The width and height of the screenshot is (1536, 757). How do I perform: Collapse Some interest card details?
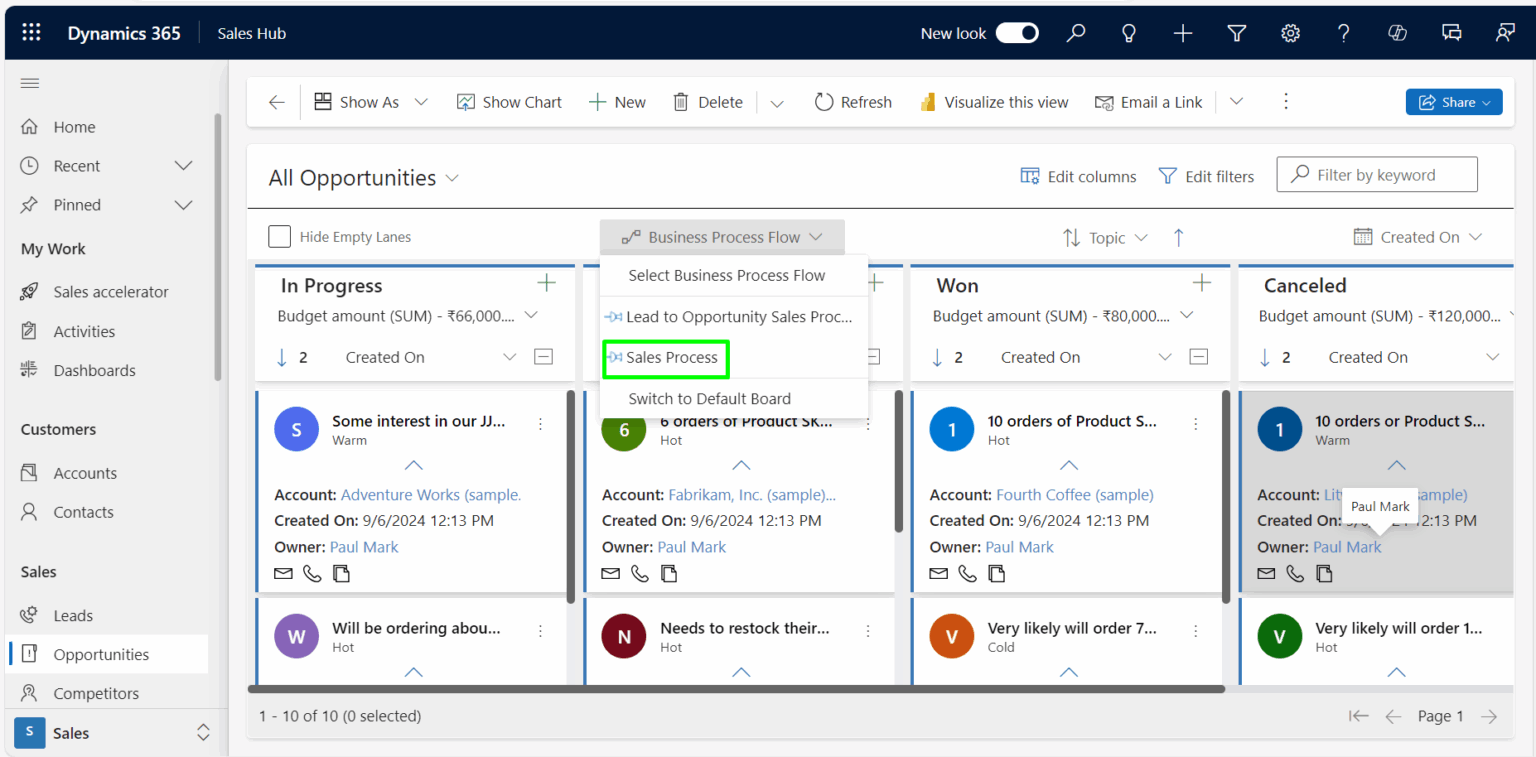point(413,466)
